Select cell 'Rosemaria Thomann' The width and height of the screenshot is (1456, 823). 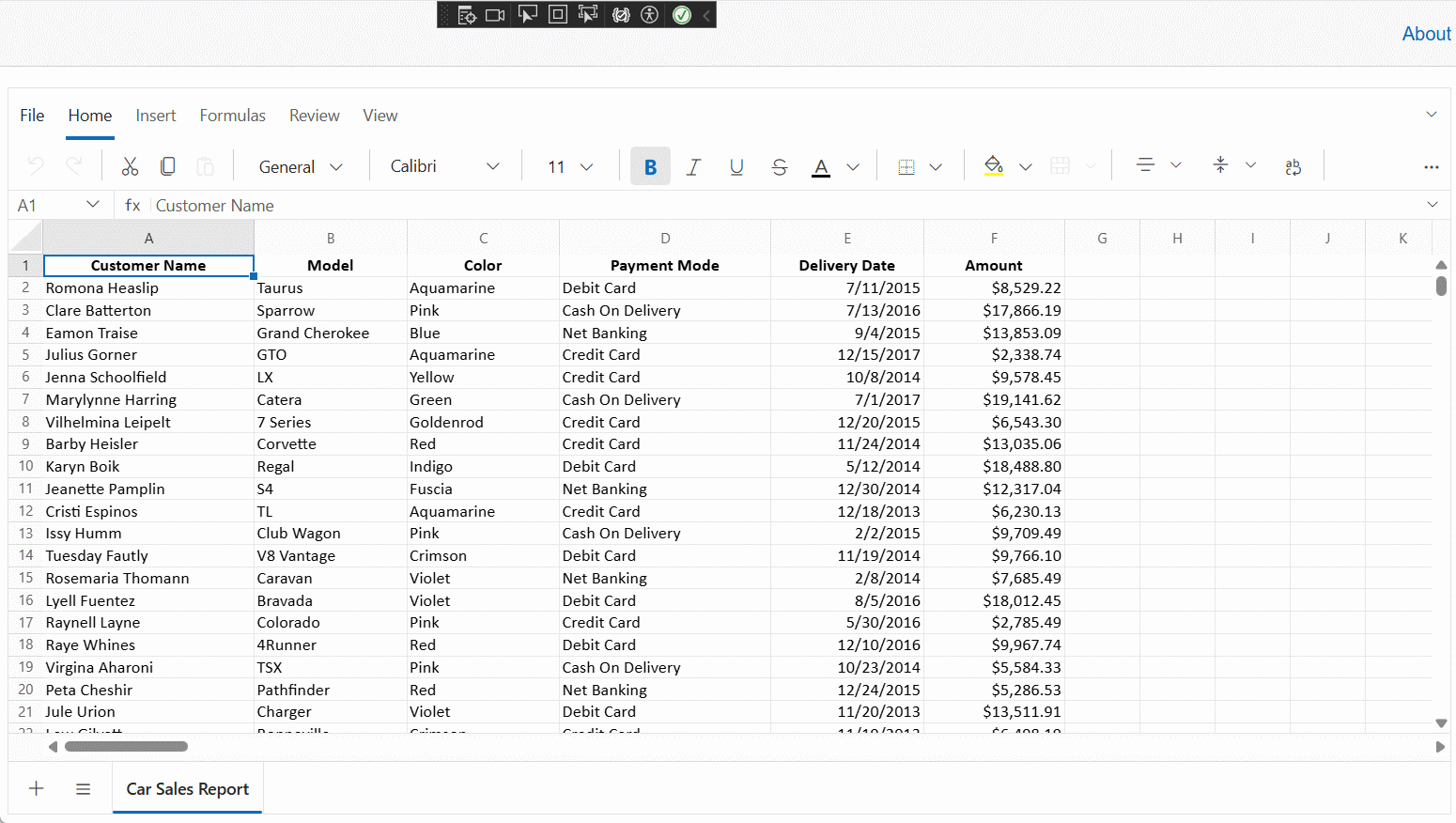point(148,578)
